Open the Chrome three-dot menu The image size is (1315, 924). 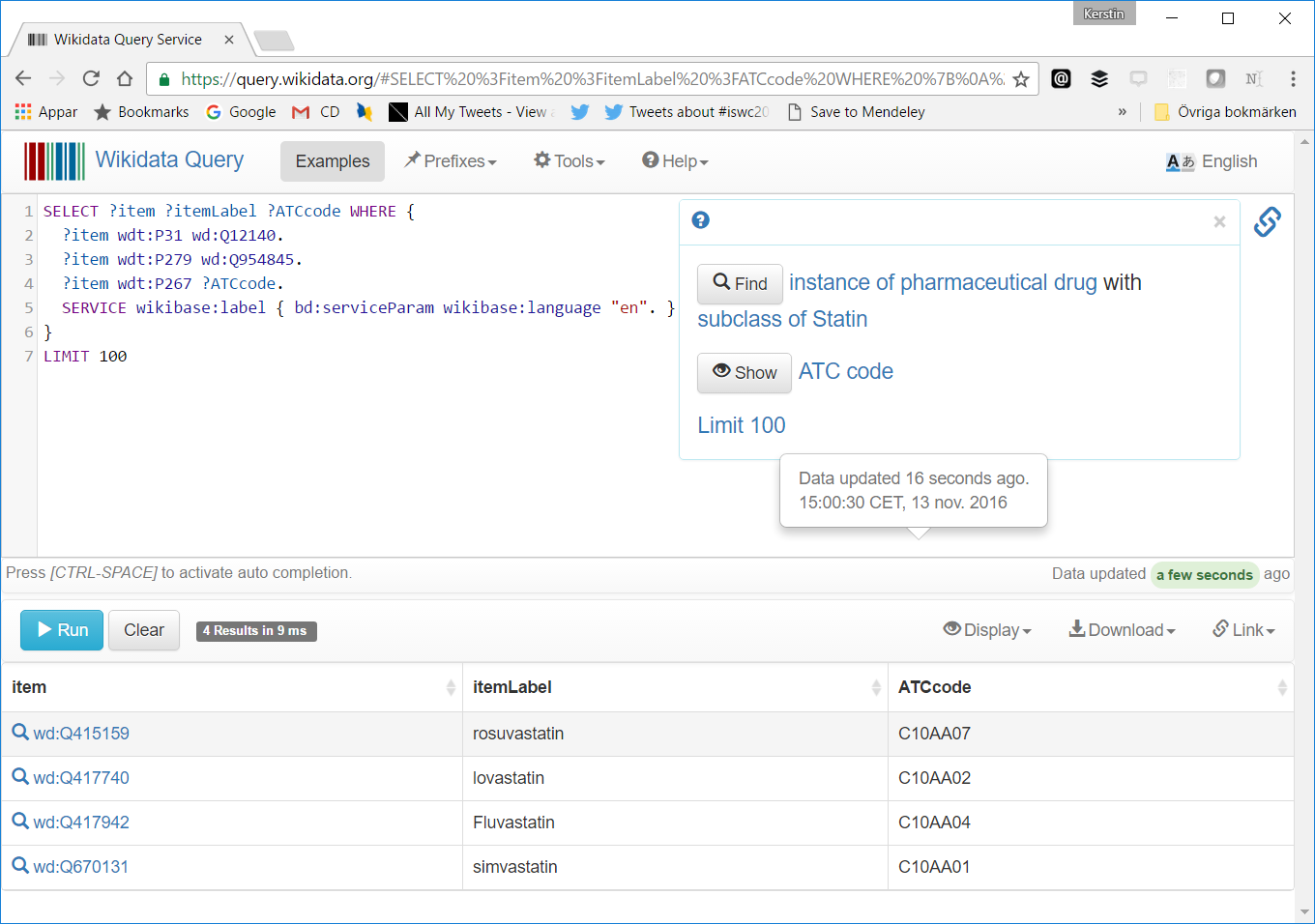pyautogui.click(x=1293, y=79)
